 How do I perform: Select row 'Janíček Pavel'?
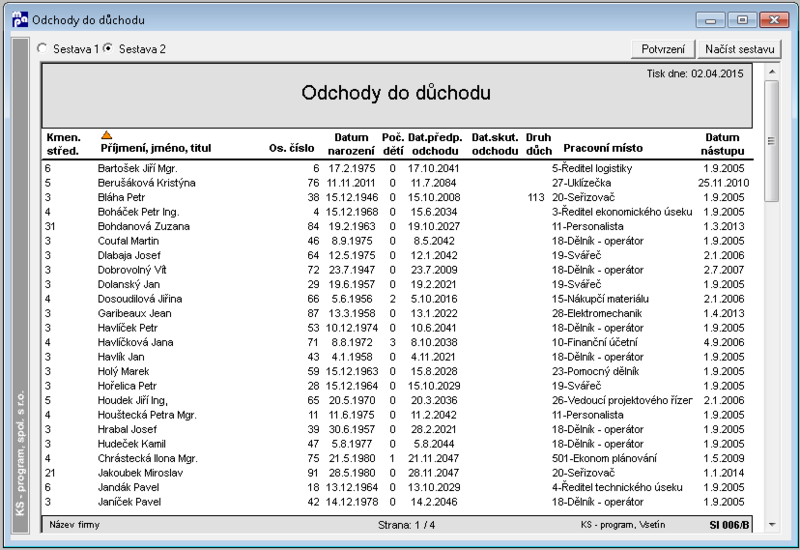[x=397, y=502]
